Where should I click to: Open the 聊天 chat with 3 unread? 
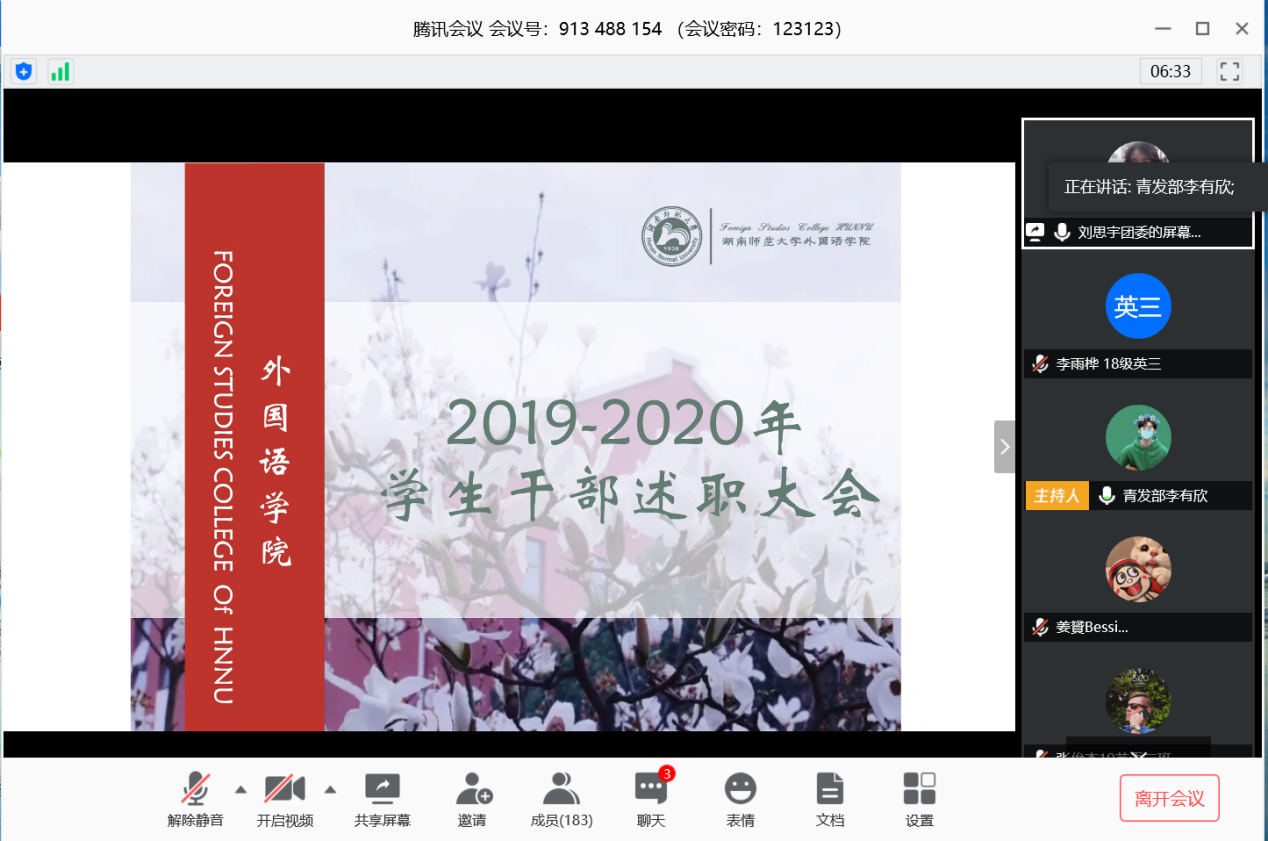coord(651,800)
